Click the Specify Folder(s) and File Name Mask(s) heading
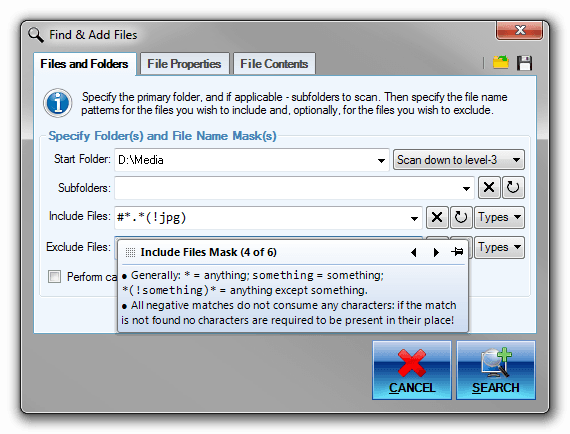 point(162,136)
